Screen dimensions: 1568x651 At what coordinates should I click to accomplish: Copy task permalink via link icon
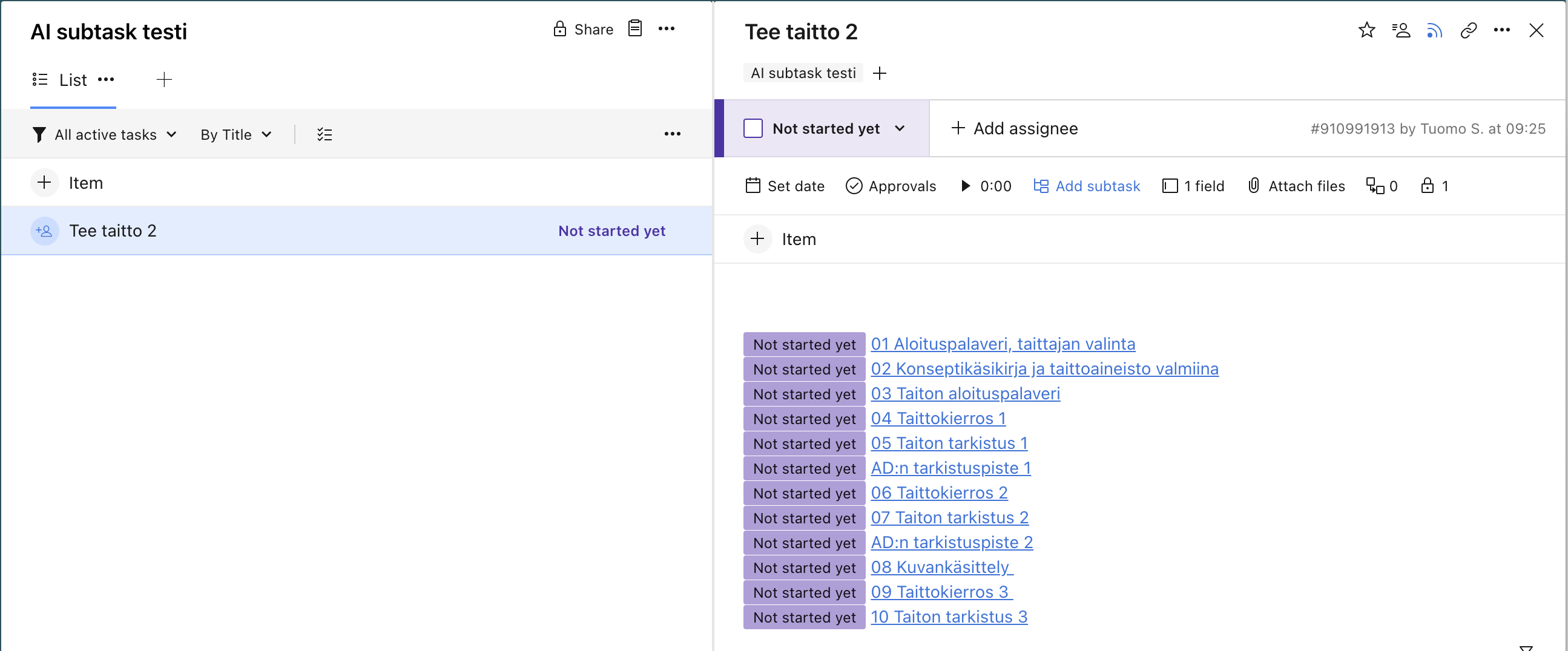[1468, 30]
